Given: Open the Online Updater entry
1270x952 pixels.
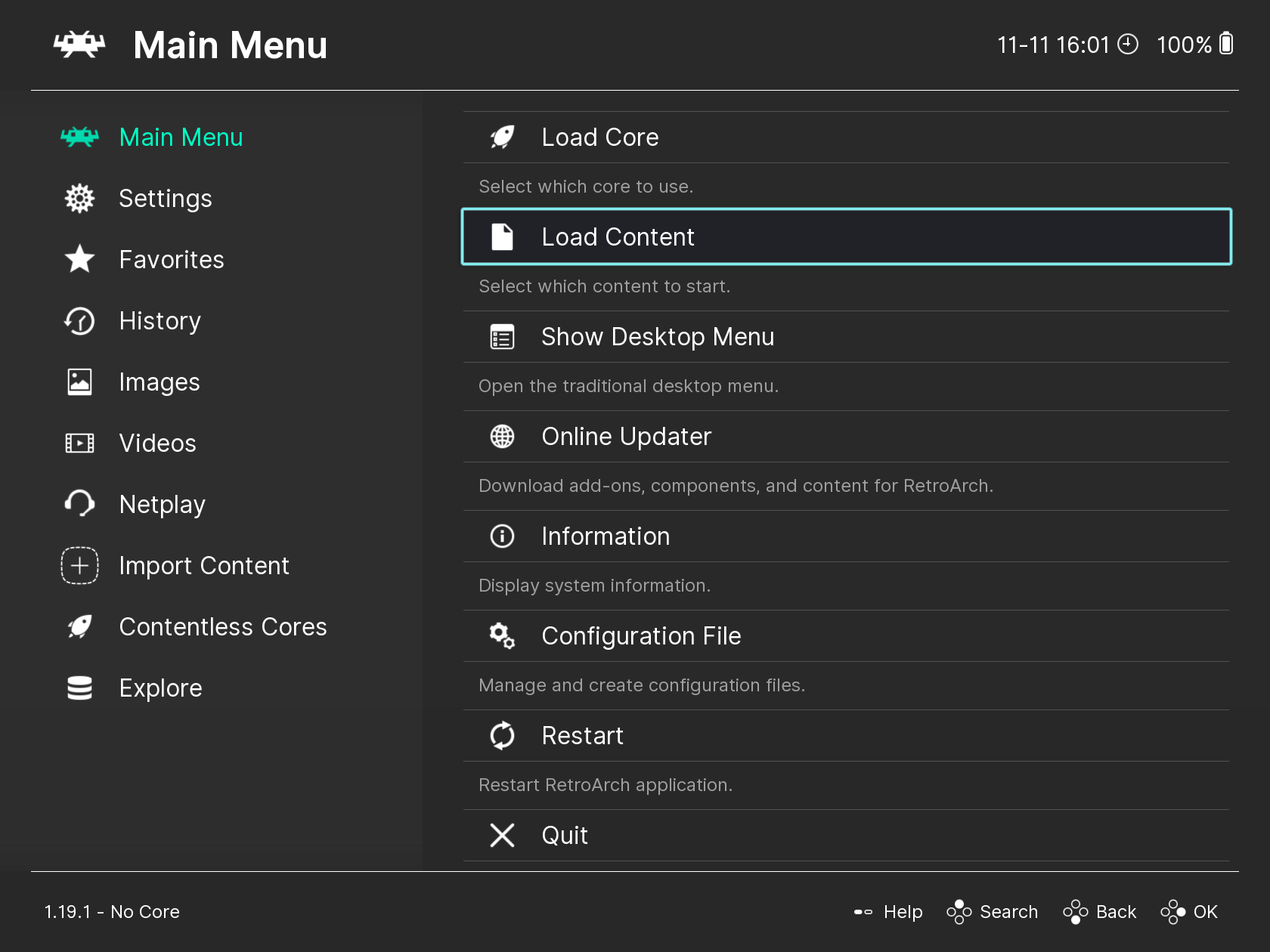Looking at the screenshot, I should [846, 436].
